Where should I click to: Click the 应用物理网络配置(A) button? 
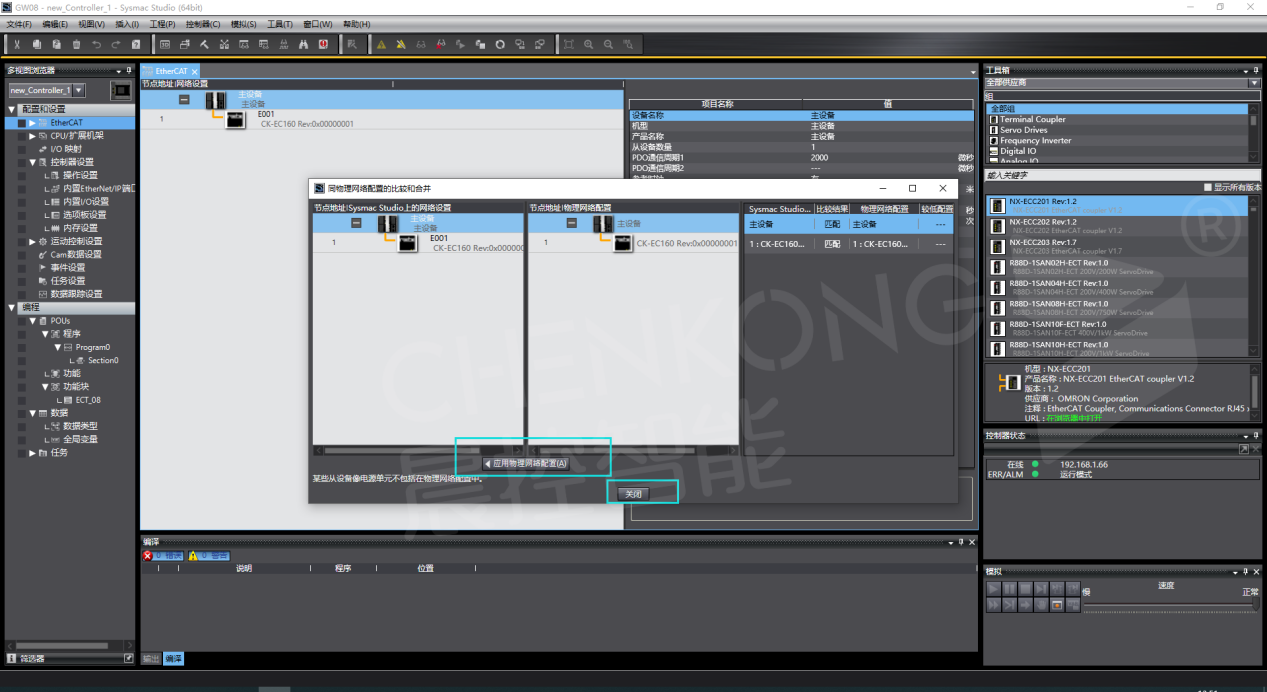[527, 463]
